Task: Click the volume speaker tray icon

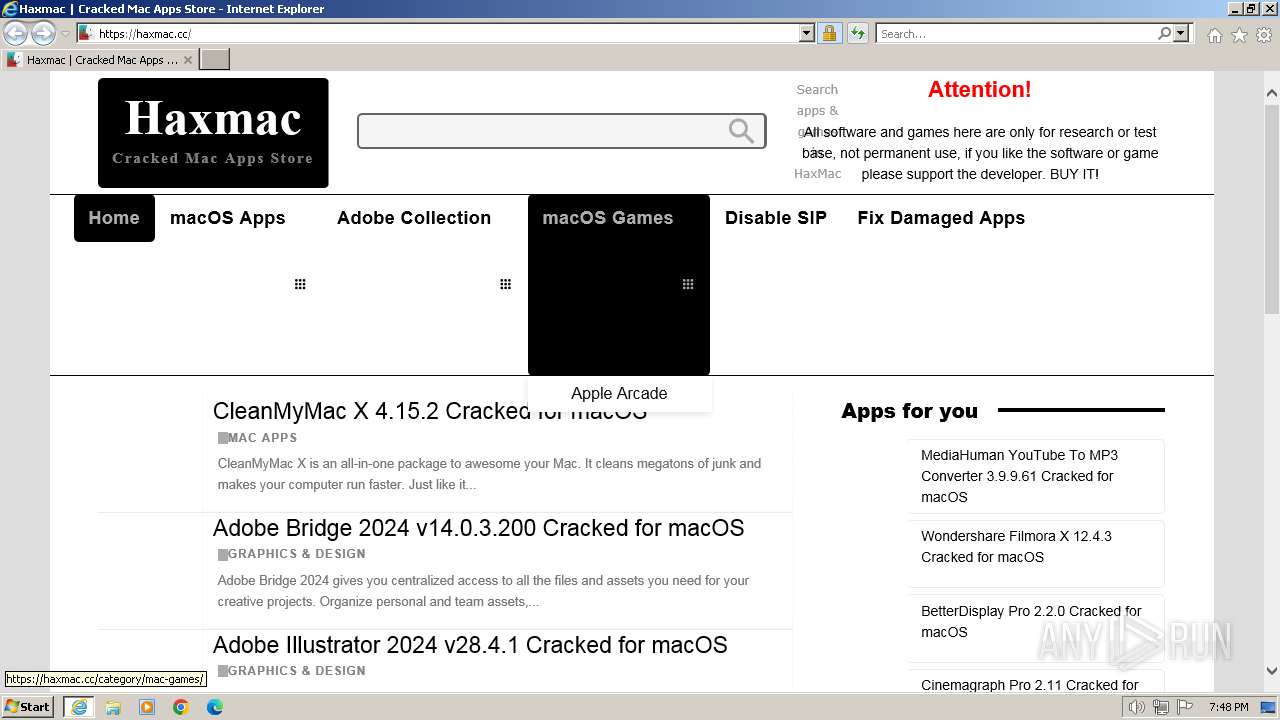Action: [1137, 707]
